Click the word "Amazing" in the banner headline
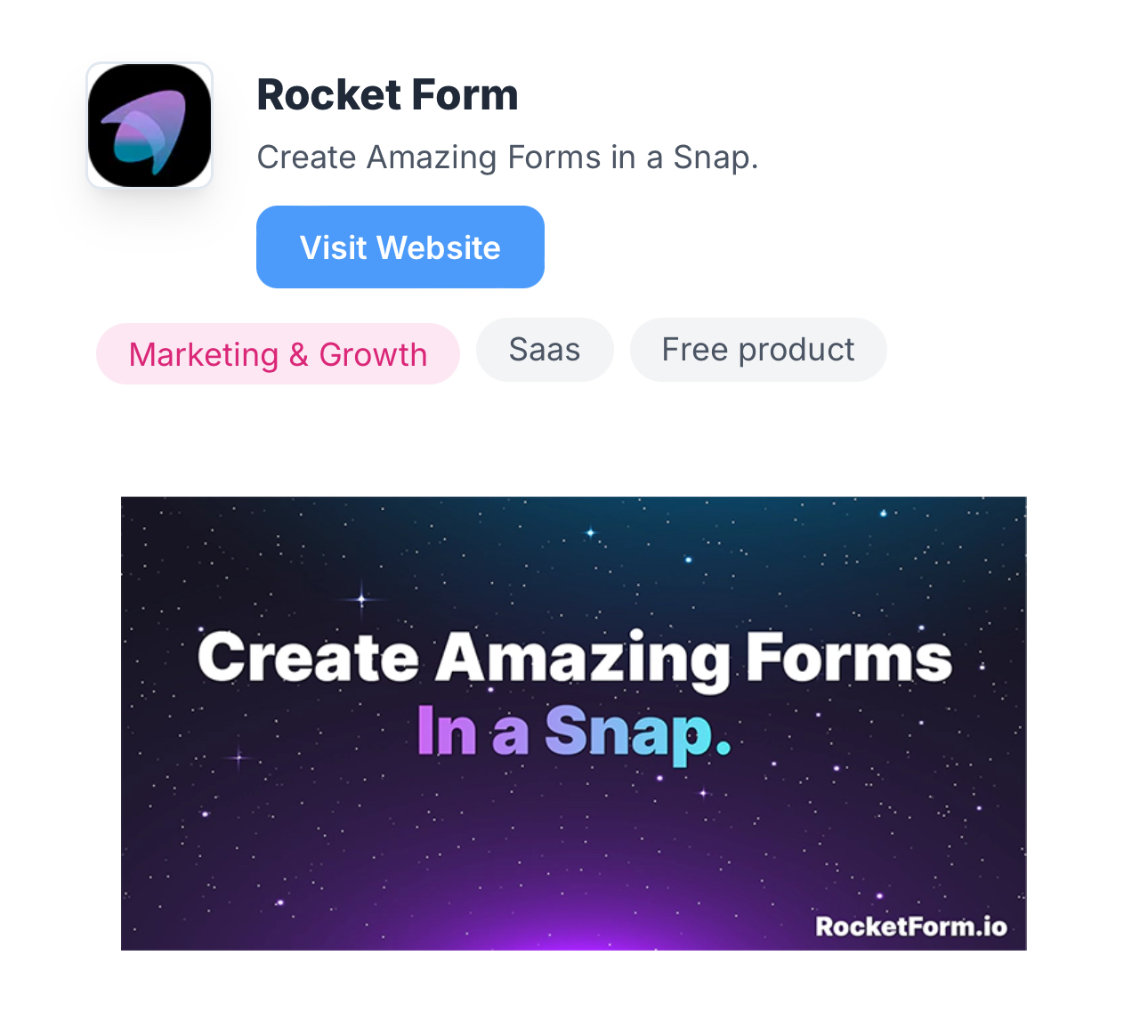Screen dimensions: 1148x1036 click(583, 660)
